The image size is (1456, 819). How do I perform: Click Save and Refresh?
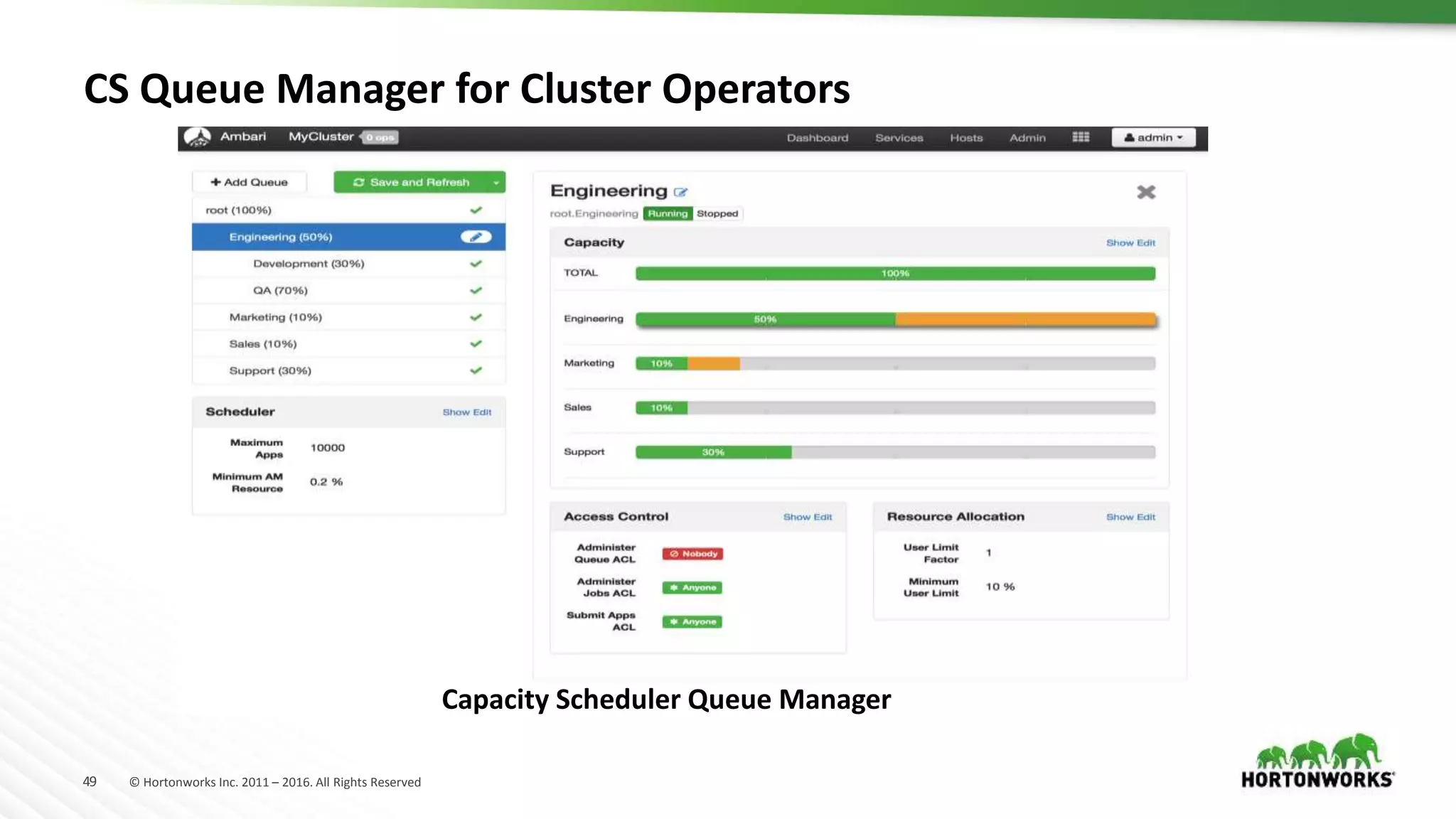[x=412, y=182]
